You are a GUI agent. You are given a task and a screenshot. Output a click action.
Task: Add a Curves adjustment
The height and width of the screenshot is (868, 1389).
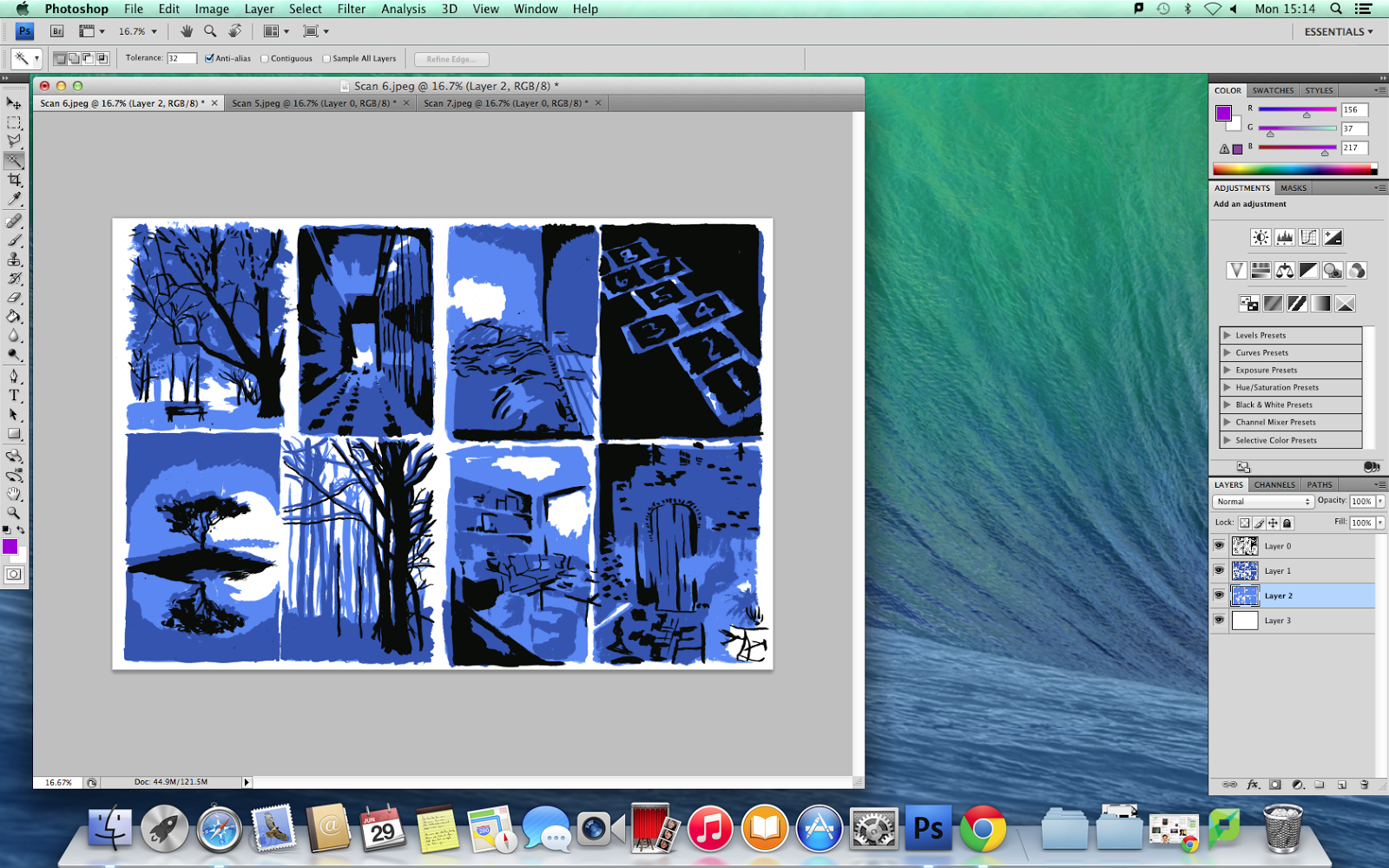coord(1308,237)
